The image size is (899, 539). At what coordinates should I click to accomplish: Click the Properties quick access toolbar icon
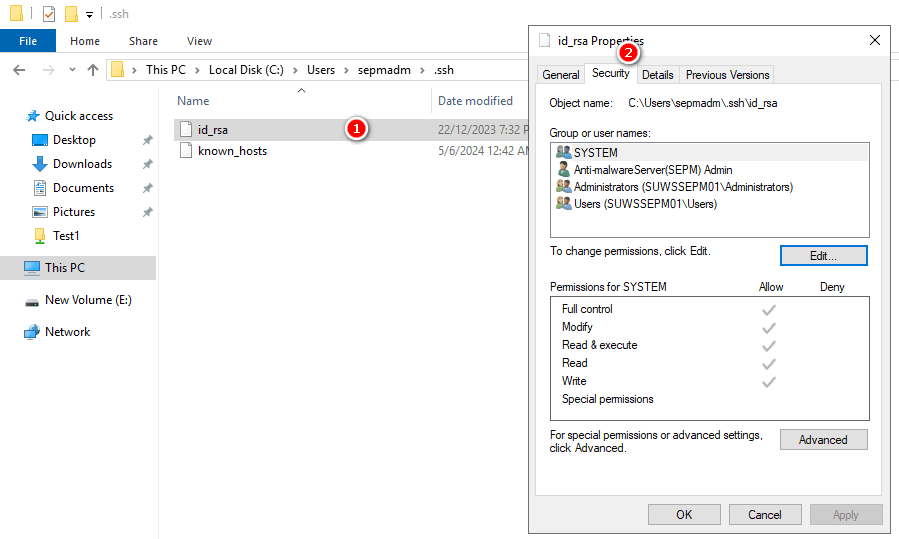[48, 14]
